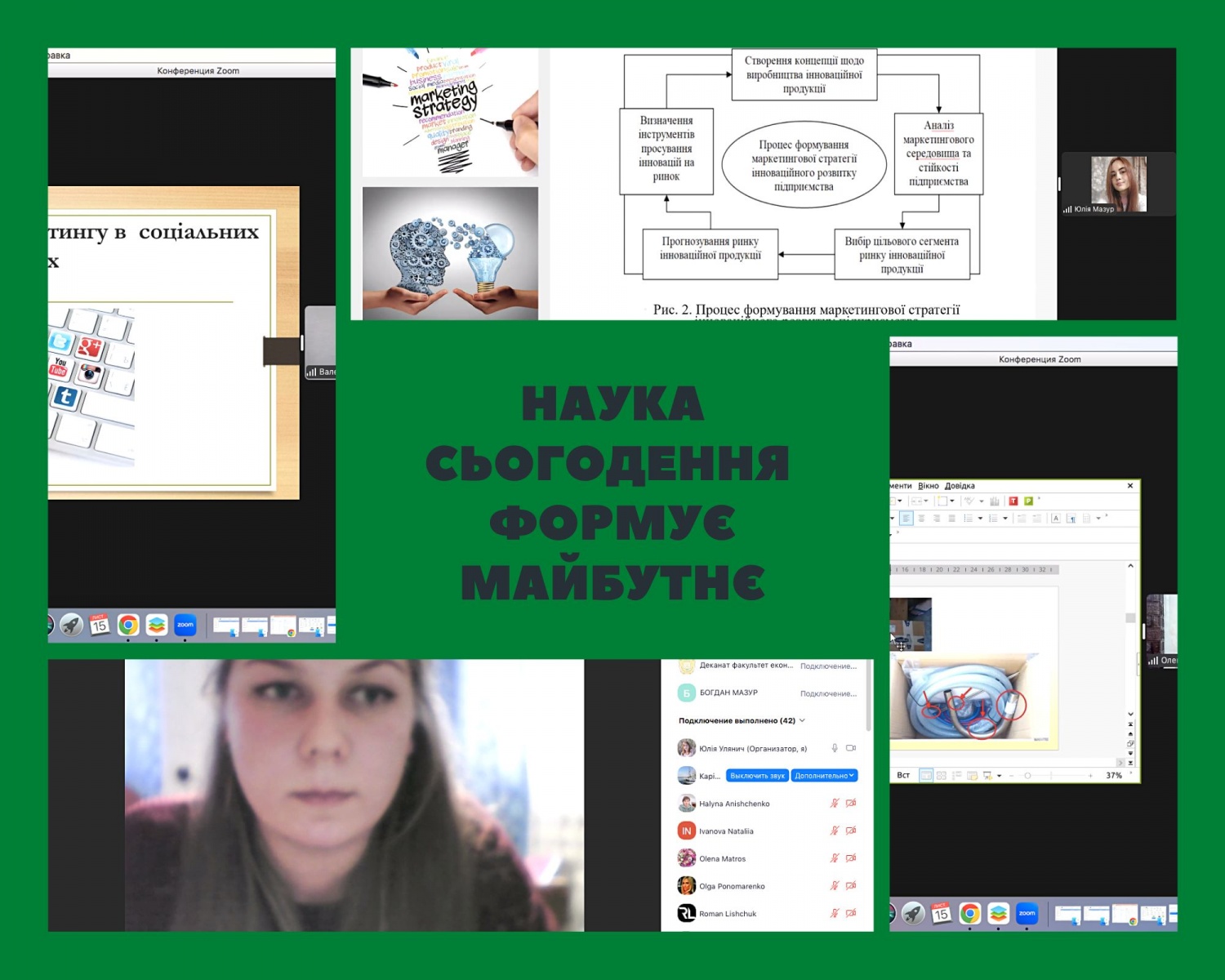
Task: Click Ivanova Nataliia's IN avatar
Action: [x=687, y=831]
